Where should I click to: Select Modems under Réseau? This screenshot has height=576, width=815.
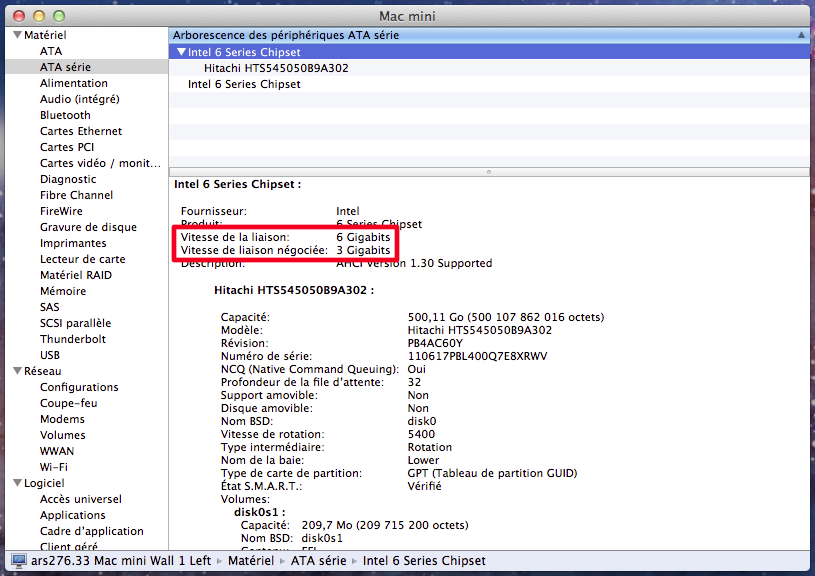(x=62, y=419)
